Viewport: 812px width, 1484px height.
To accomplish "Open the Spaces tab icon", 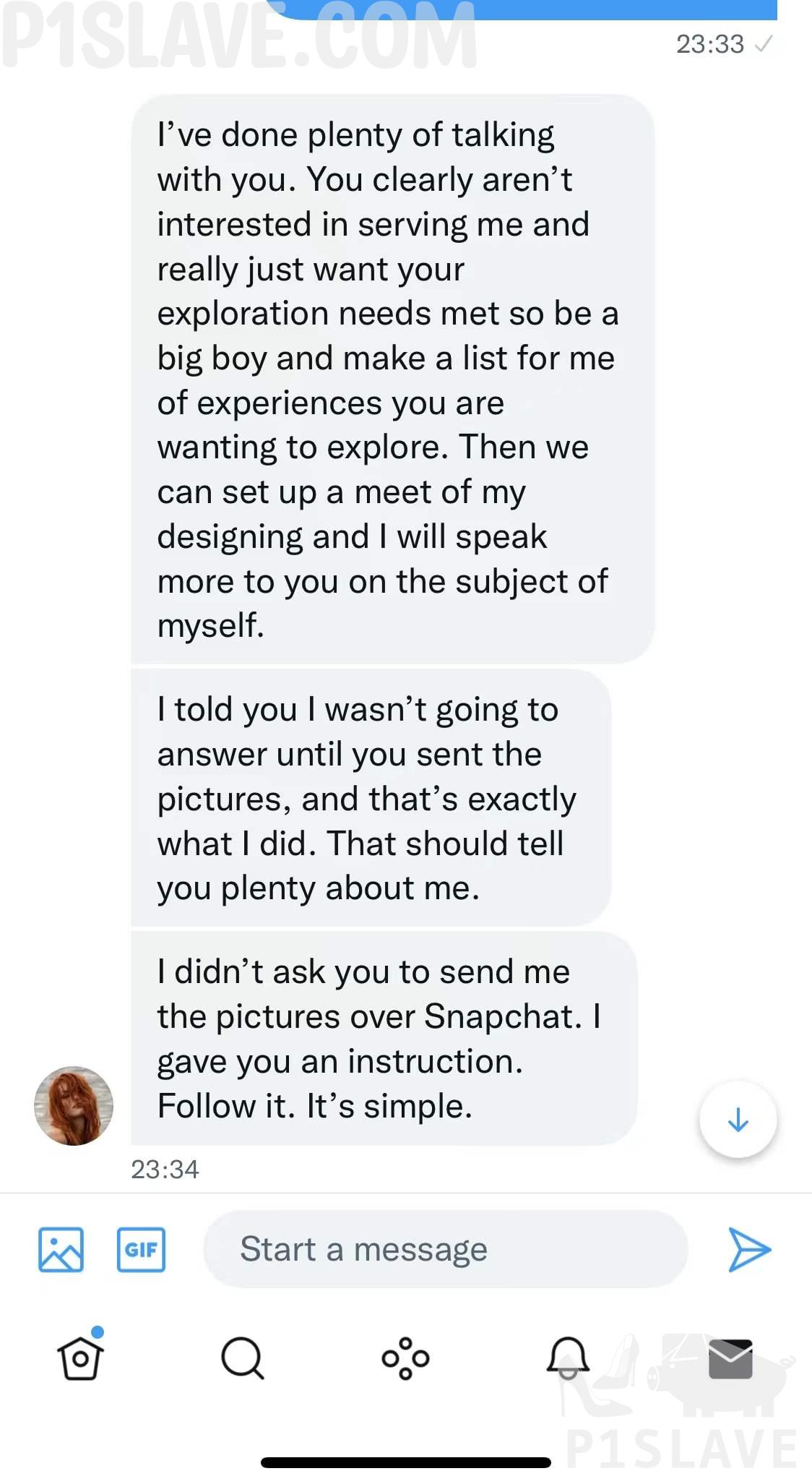I will click(405, 1358).
